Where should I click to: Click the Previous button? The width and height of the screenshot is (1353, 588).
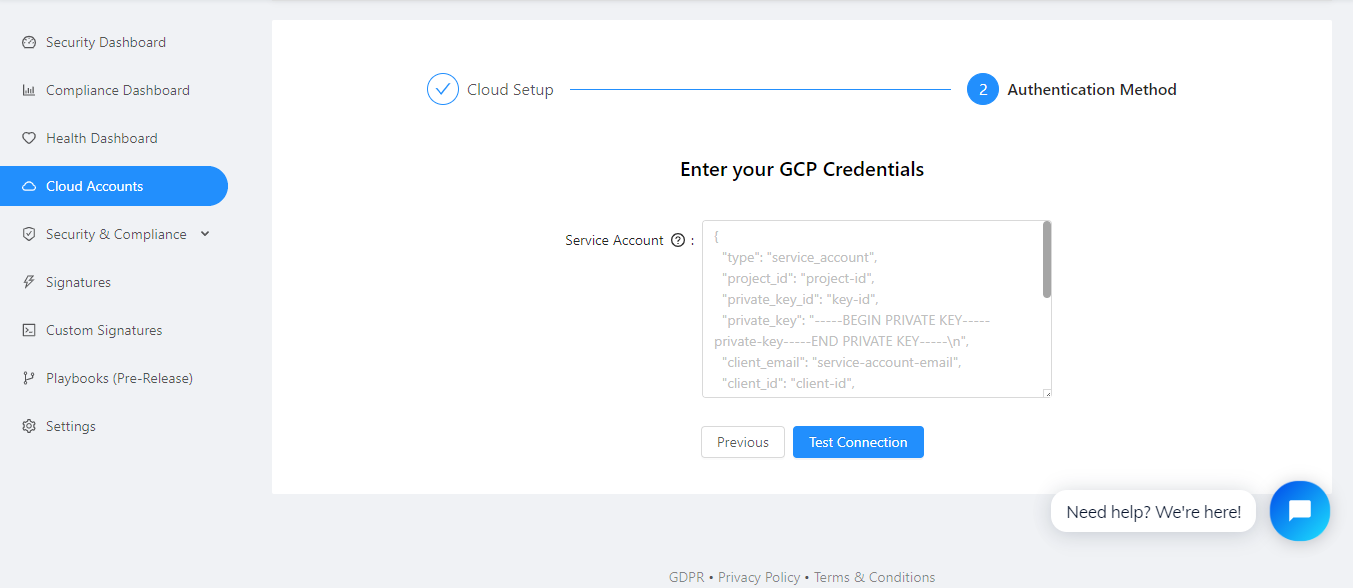[743, 442]
